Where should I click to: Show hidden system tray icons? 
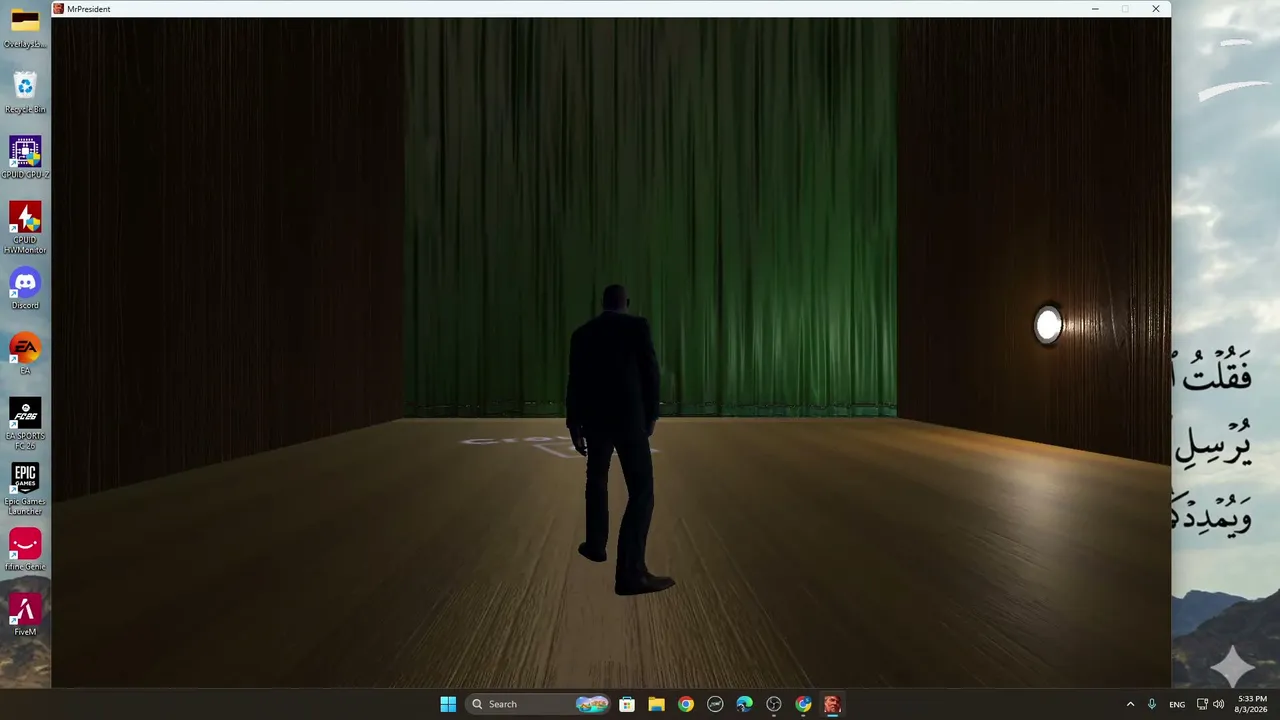1131,704
